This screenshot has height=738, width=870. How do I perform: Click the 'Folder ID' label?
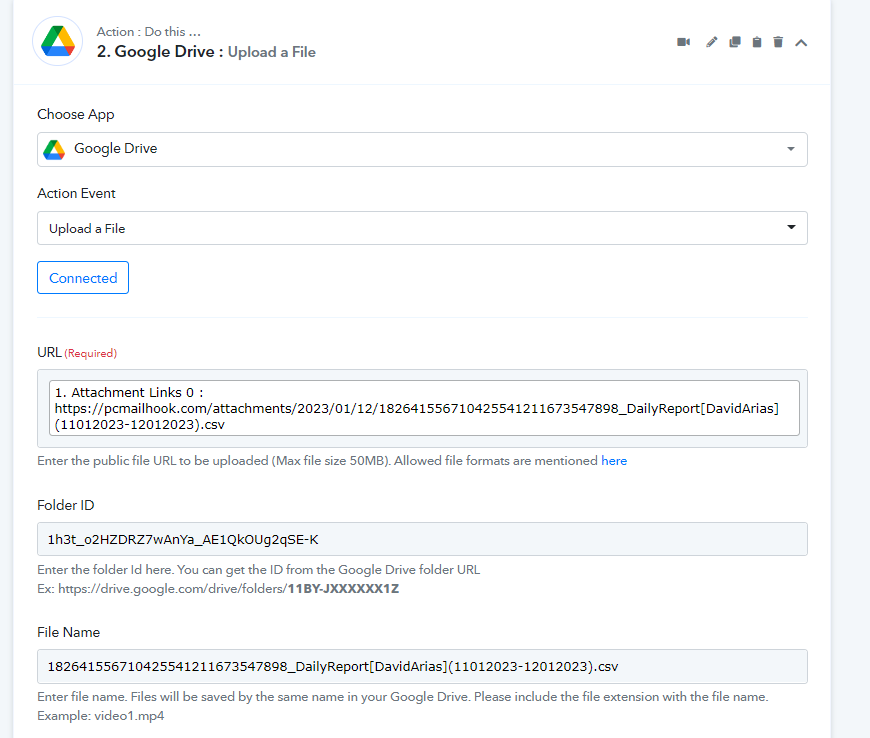click(x=65, y=506)
